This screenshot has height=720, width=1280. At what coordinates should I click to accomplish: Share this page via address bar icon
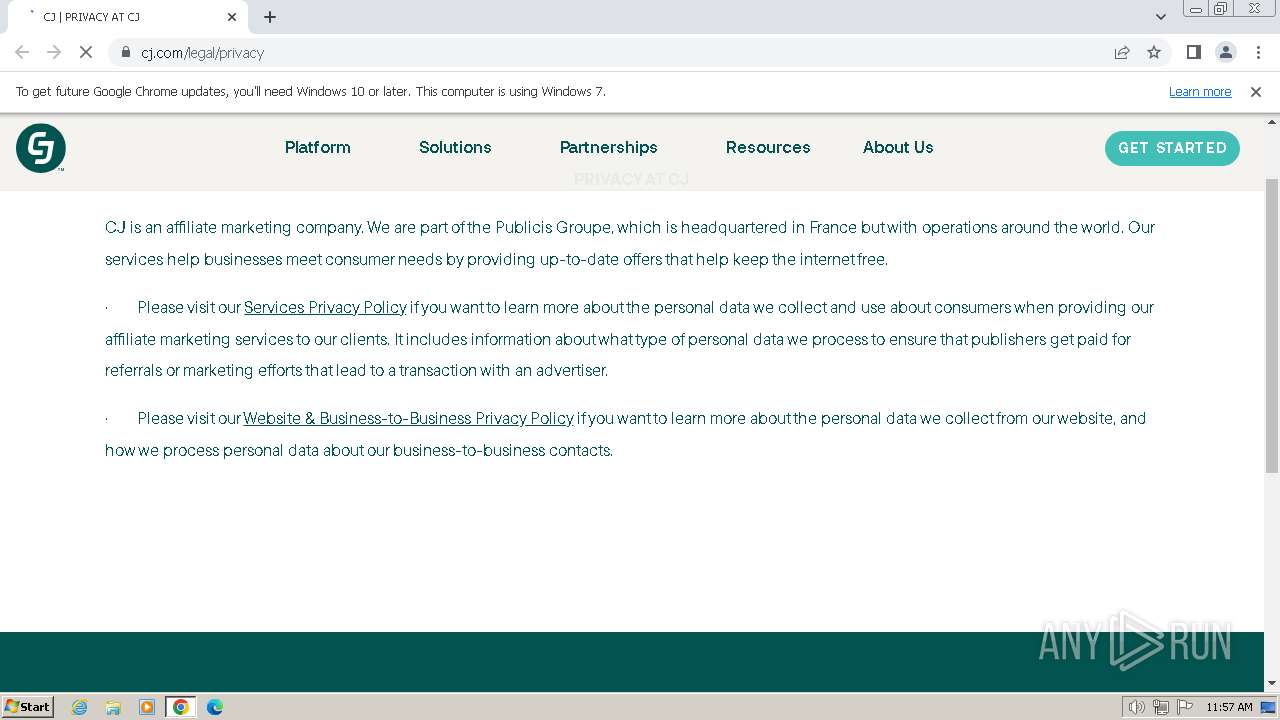point(1122,52)
